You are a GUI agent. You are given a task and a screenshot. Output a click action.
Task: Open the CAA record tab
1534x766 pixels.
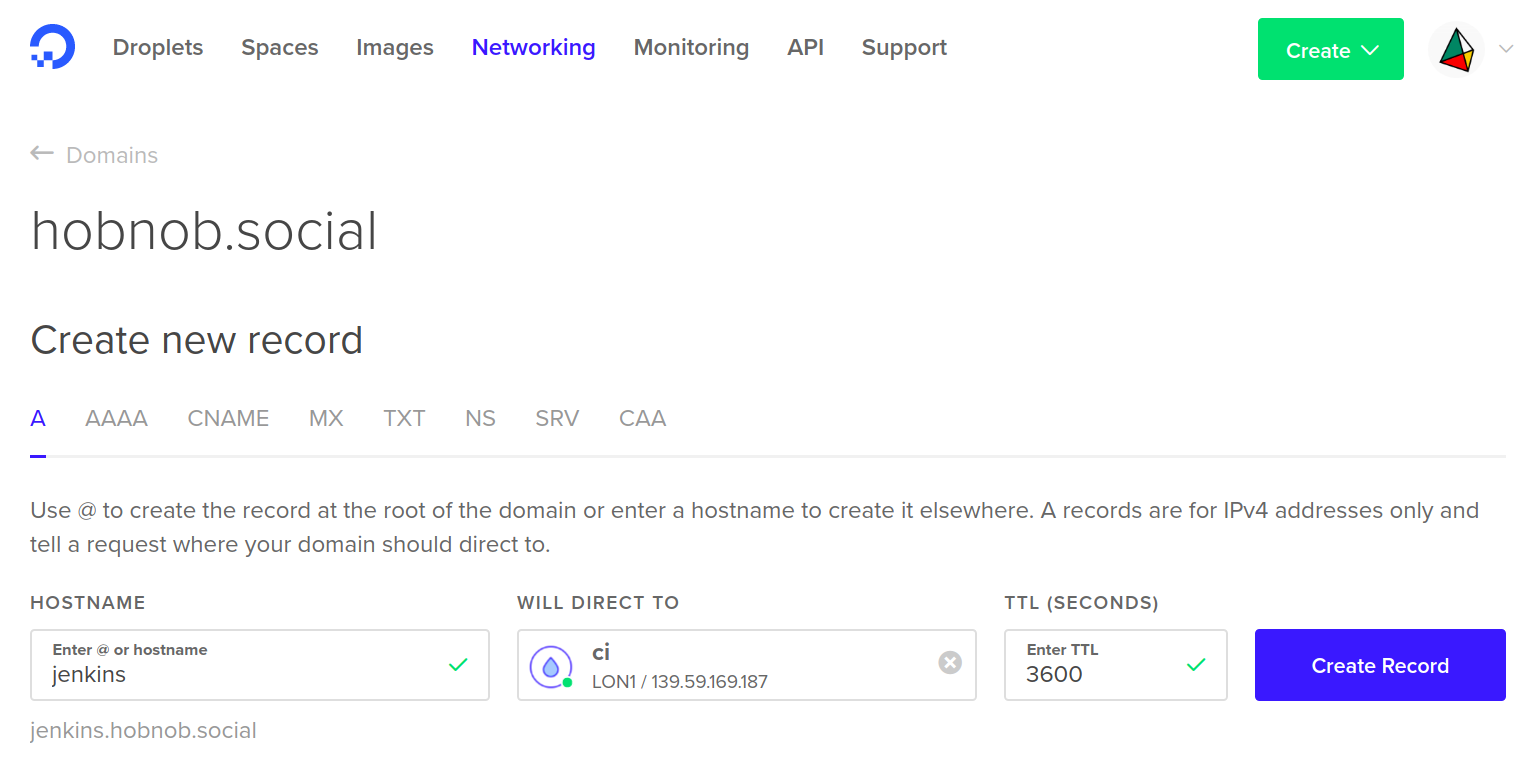(642, 419)
